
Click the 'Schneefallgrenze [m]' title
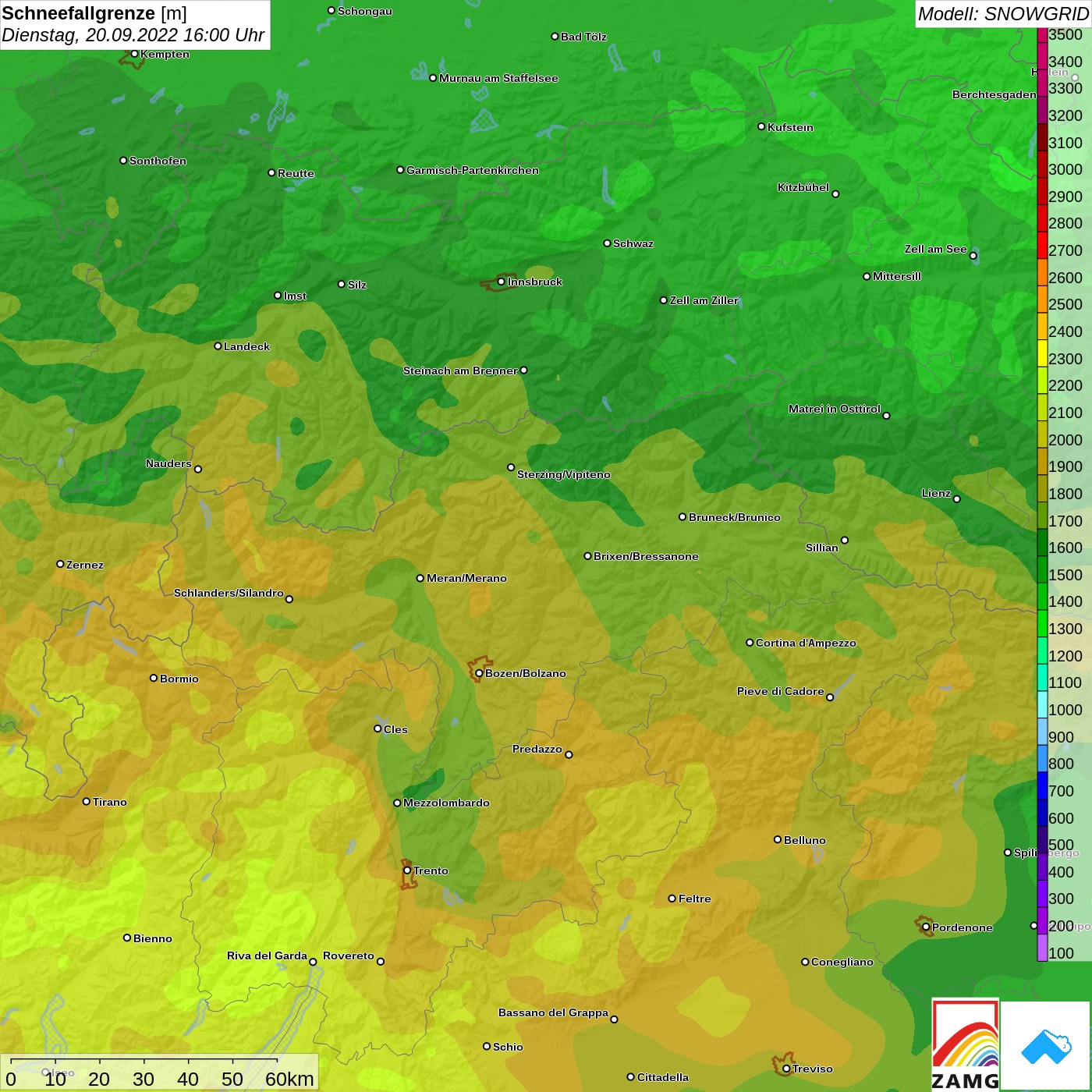94,13
